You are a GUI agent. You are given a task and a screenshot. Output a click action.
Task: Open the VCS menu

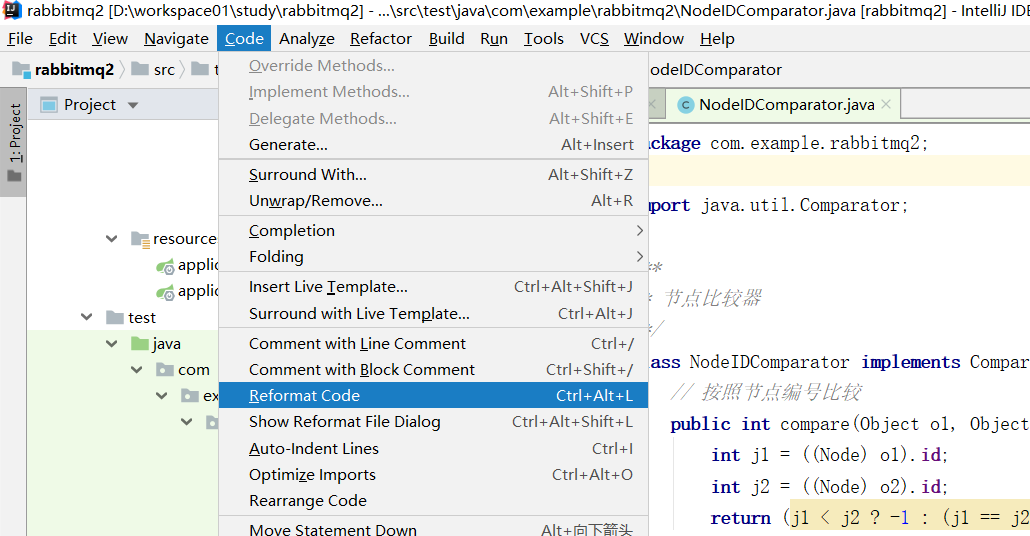(x=594, y=39)
